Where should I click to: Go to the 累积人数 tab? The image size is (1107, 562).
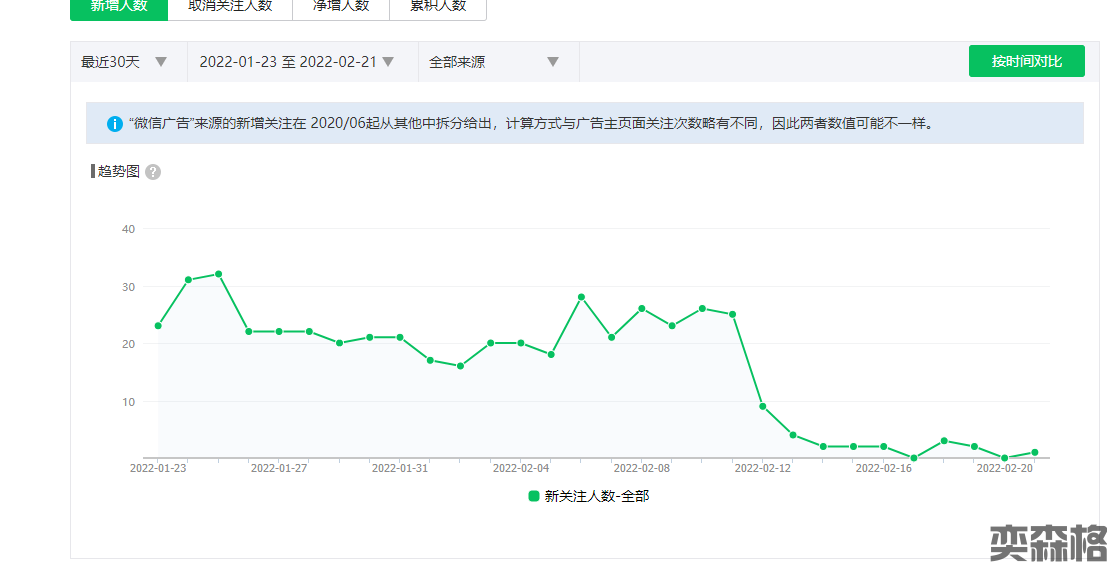(437, 6)
